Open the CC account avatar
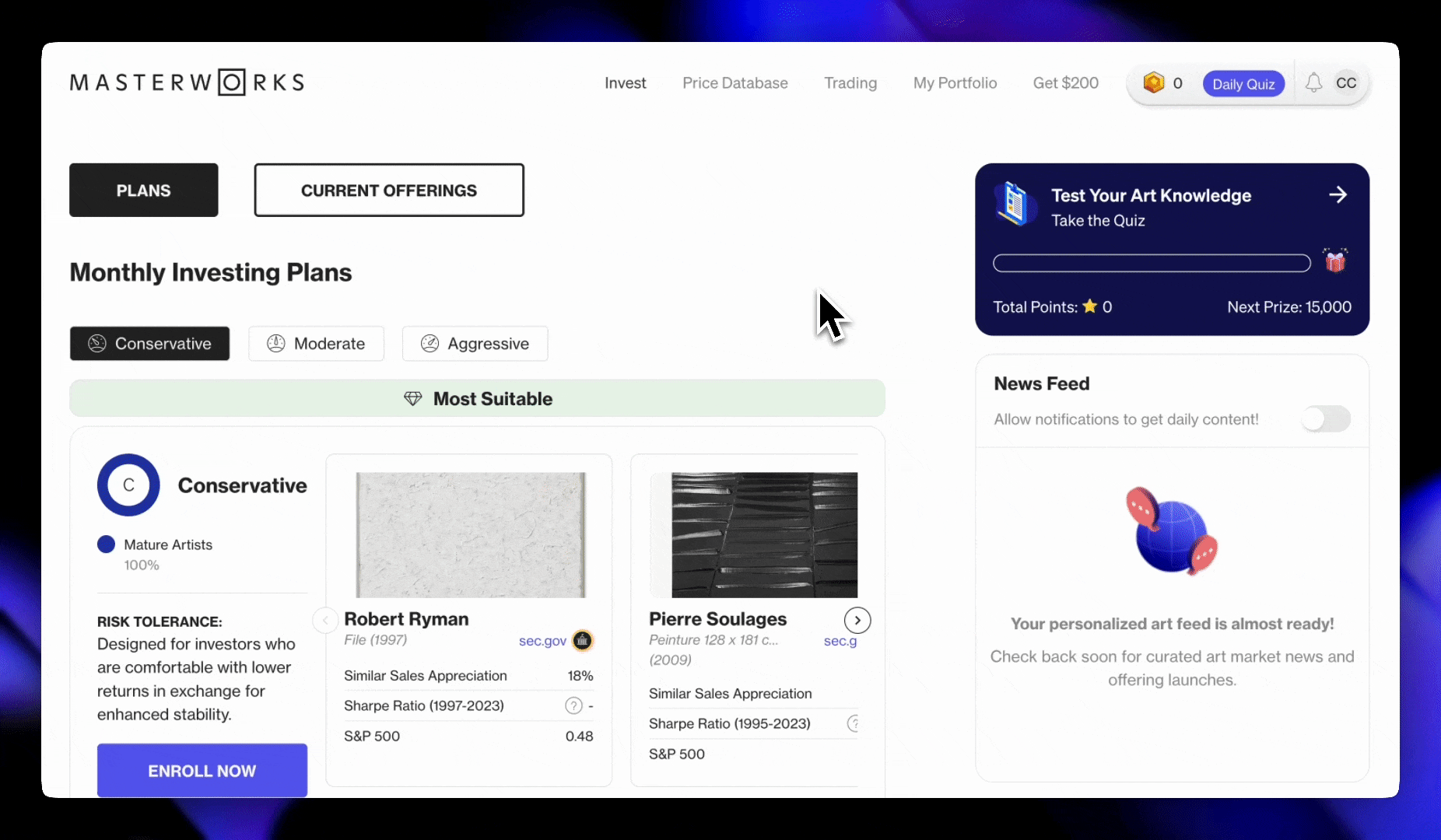This screenshot has width=1441, height=840. click(1346, 83)
